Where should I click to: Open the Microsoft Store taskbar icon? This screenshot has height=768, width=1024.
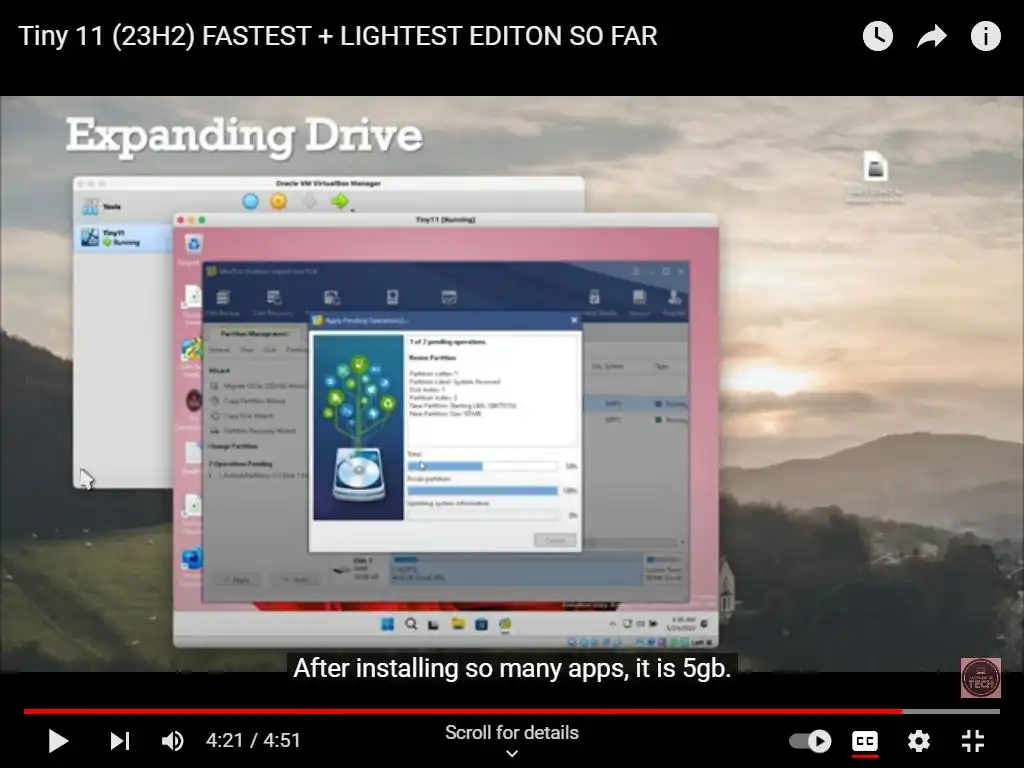coord(481,624)
